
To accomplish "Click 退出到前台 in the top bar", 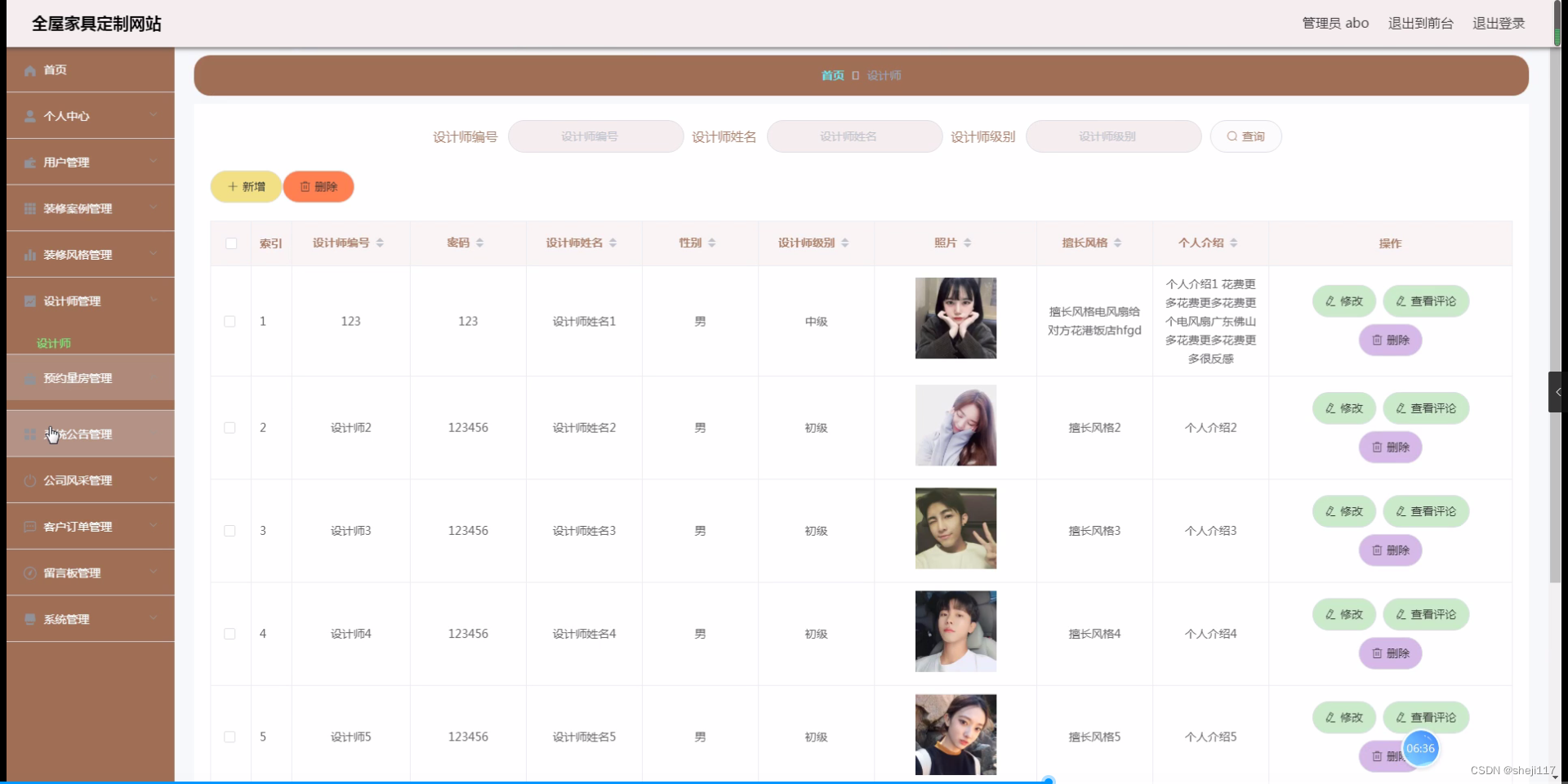I will click(1421, 24).
